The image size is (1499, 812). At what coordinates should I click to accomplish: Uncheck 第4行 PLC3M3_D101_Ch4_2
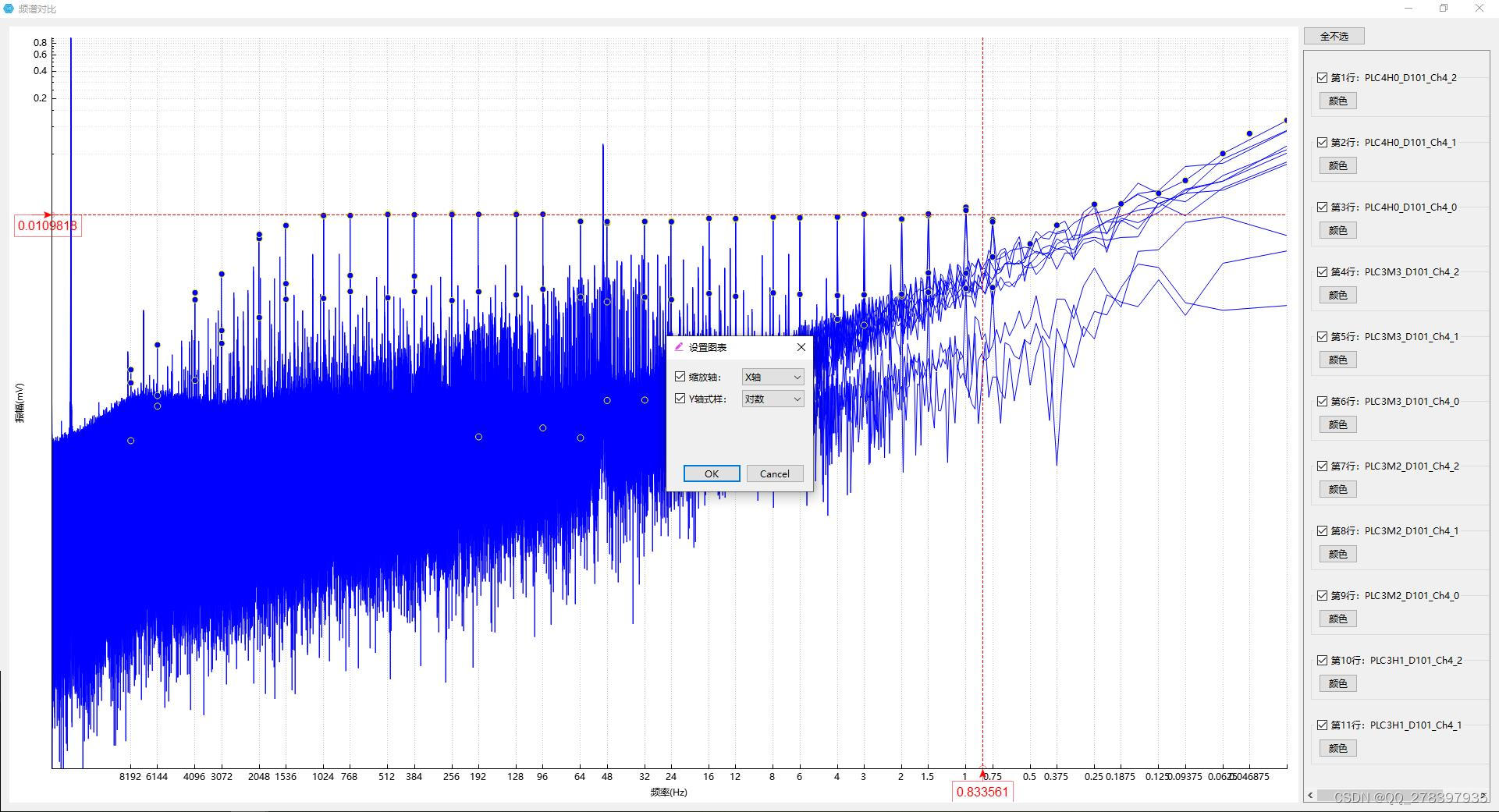pyautogui.click(x=1323, y=271)
